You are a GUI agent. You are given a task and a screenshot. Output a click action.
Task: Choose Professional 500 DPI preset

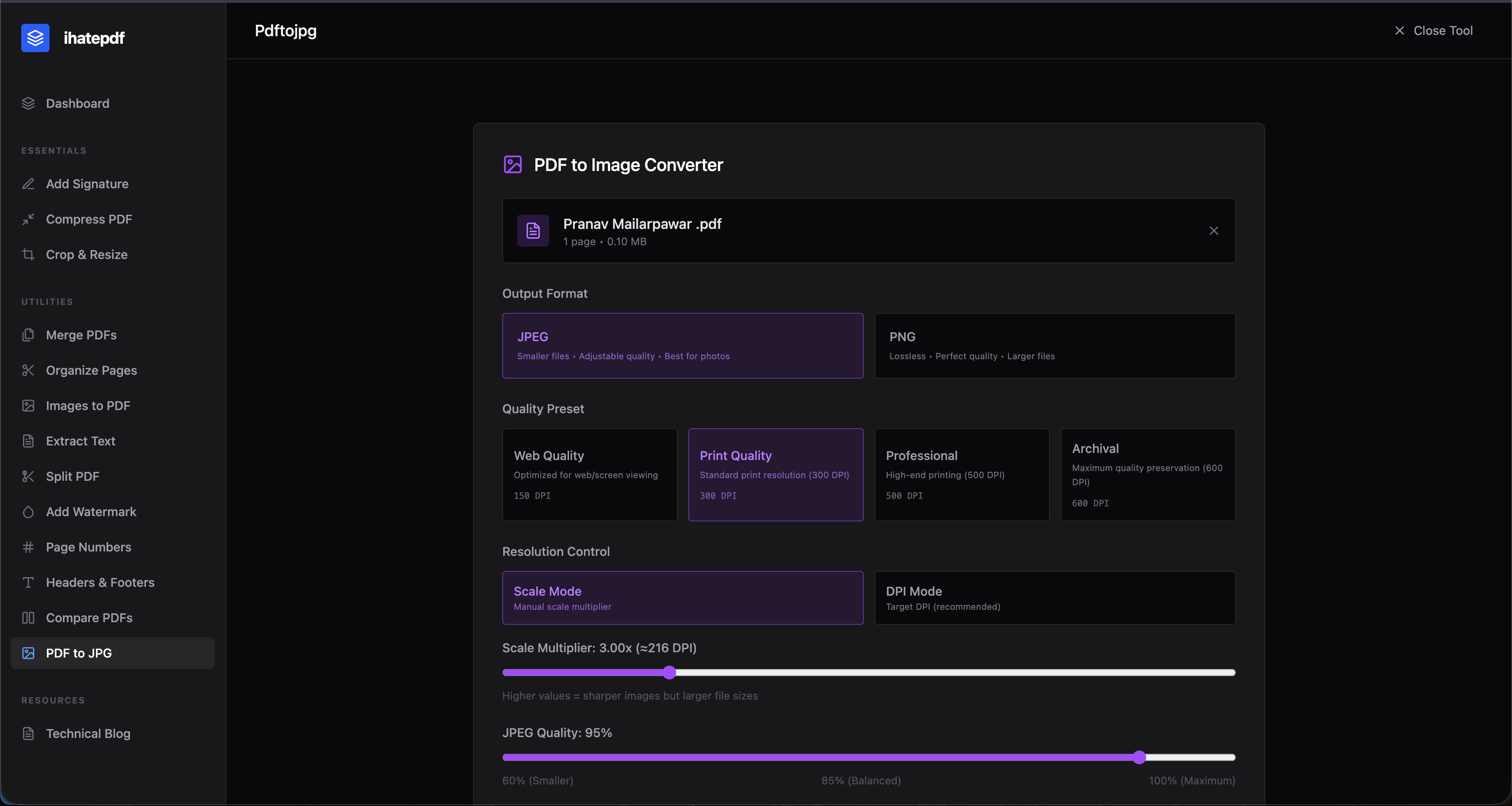(x=962, y=475)
